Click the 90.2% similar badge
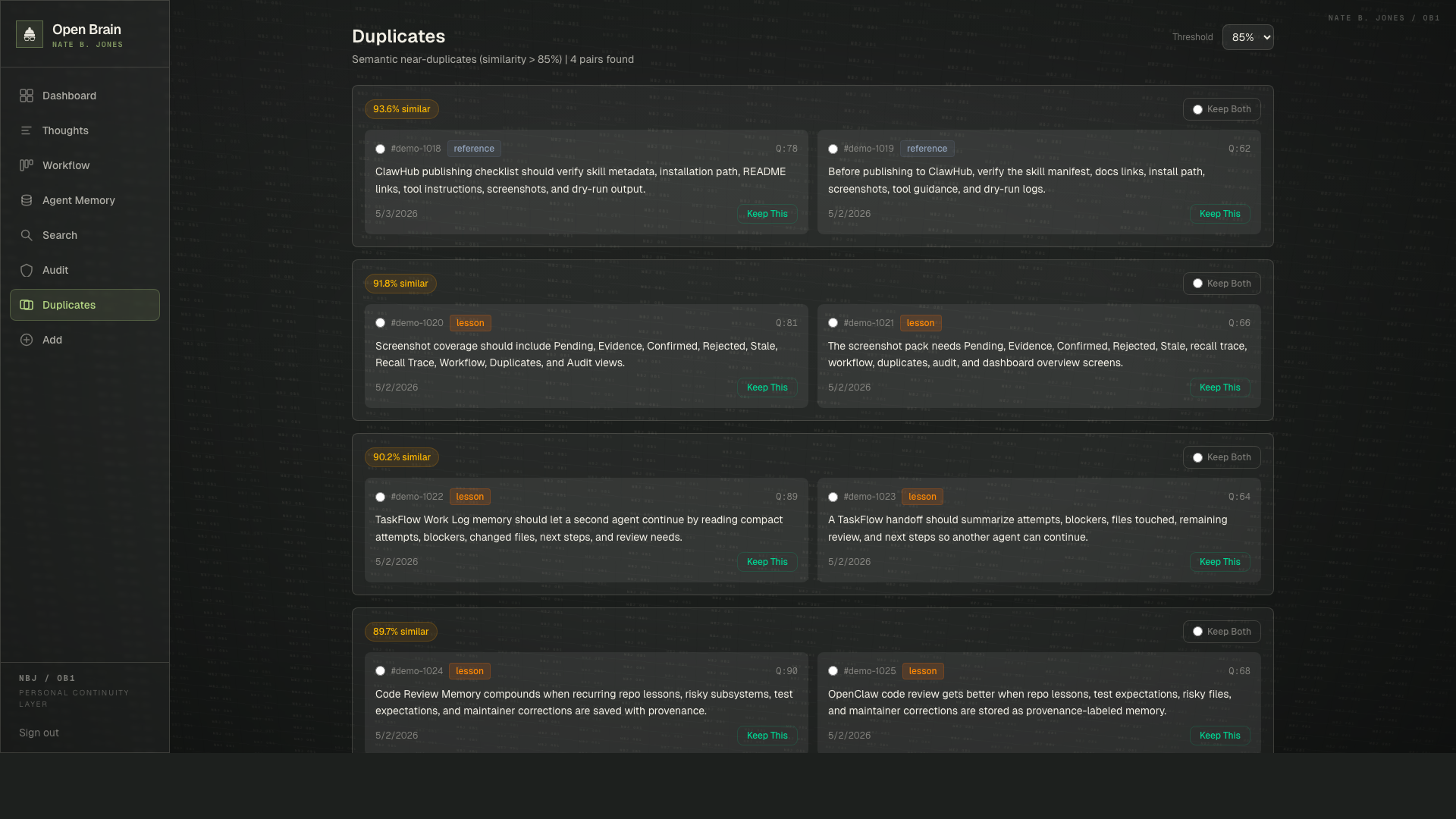The image size is (1456, 819). coord(401,457)
